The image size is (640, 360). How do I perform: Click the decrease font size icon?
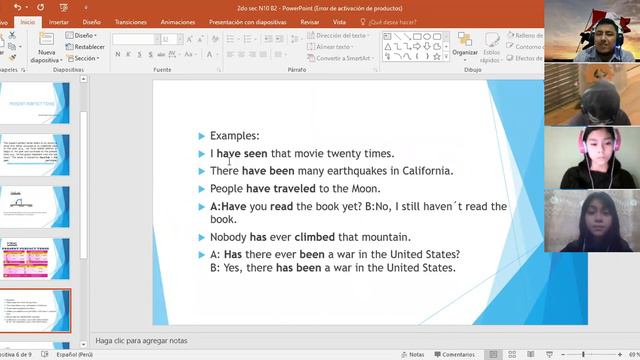200,39
